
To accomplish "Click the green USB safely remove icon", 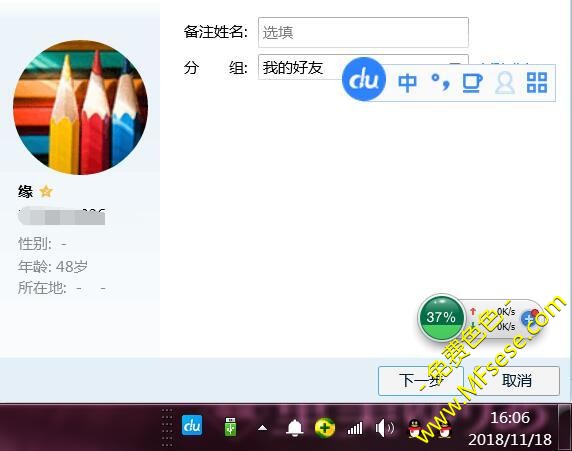I will click(231, 427).
